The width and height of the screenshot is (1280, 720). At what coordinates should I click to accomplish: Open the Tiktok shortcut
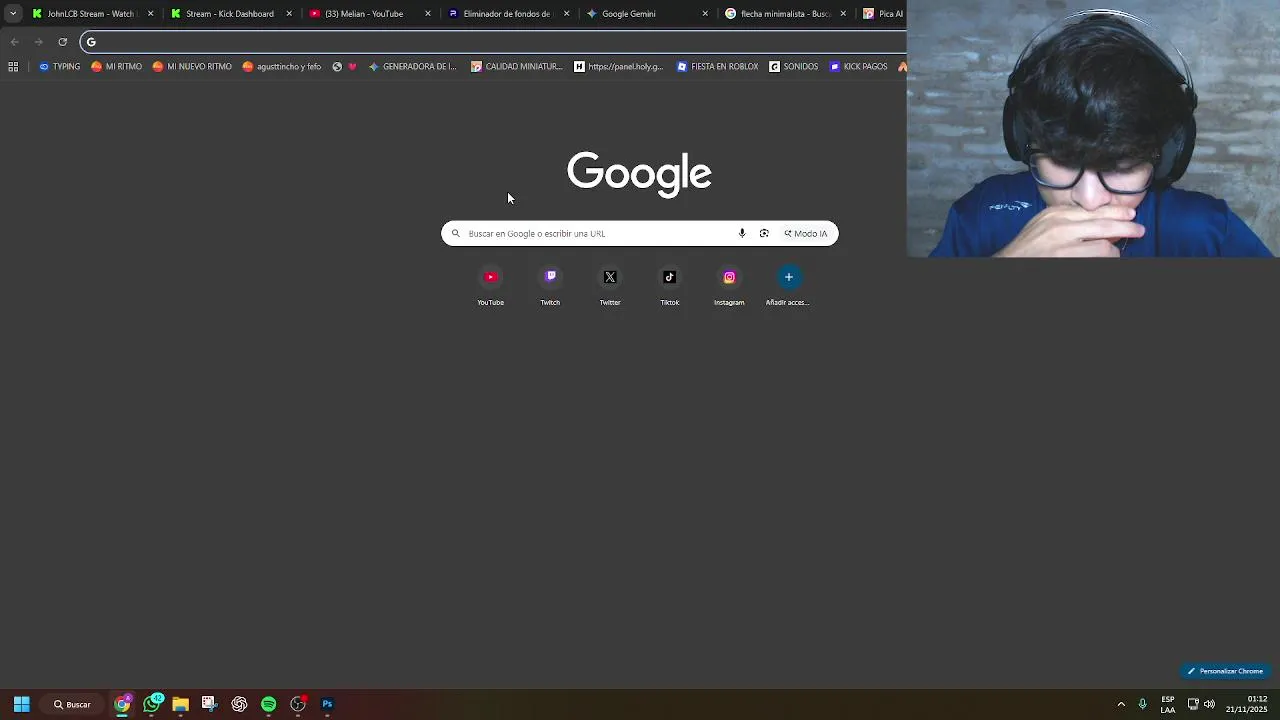669,286
